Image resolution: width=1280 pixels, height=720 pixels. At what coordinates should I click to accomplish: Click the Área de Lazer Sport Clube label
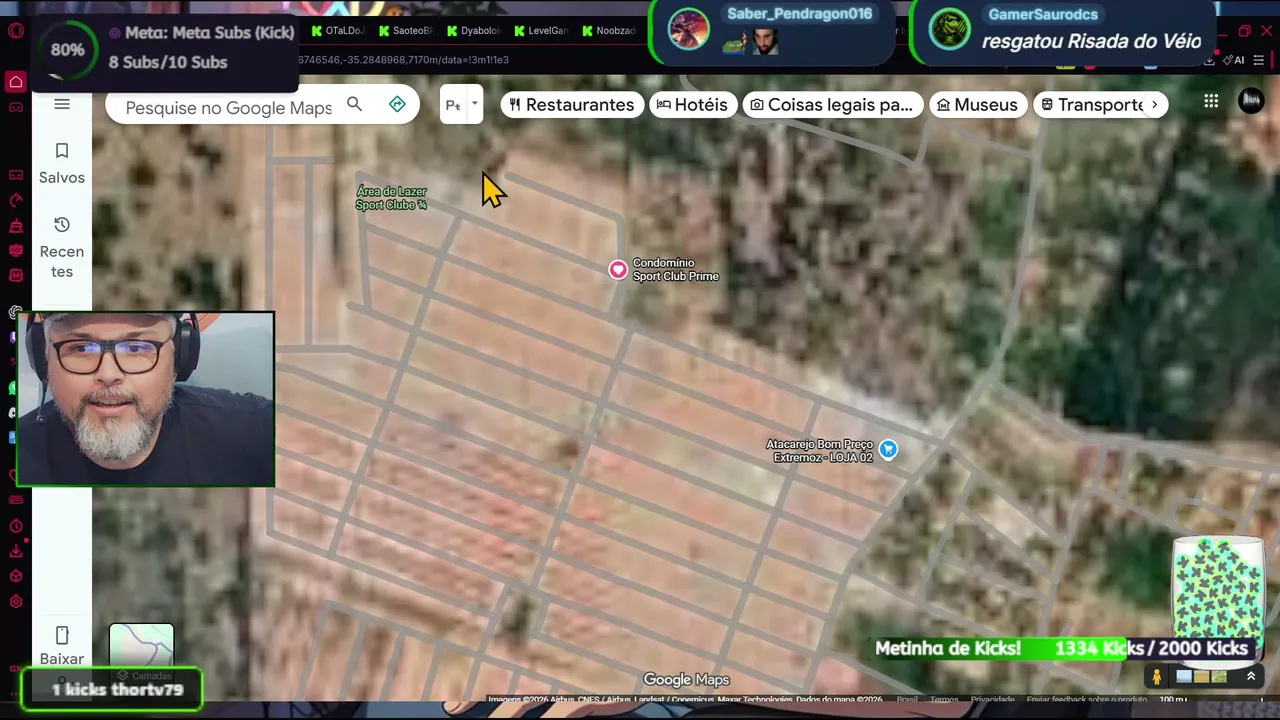pyautogui.click(x=392, y=198)
